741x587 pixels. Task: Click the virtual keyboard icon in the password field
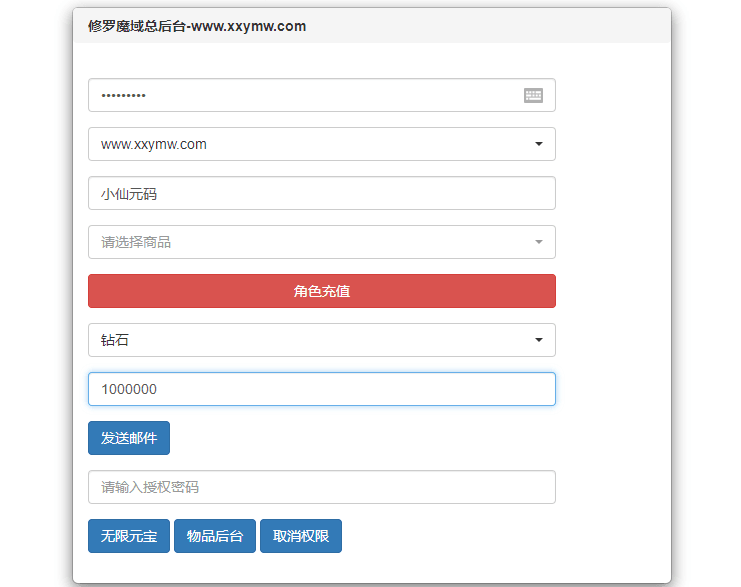pos(533,95)
